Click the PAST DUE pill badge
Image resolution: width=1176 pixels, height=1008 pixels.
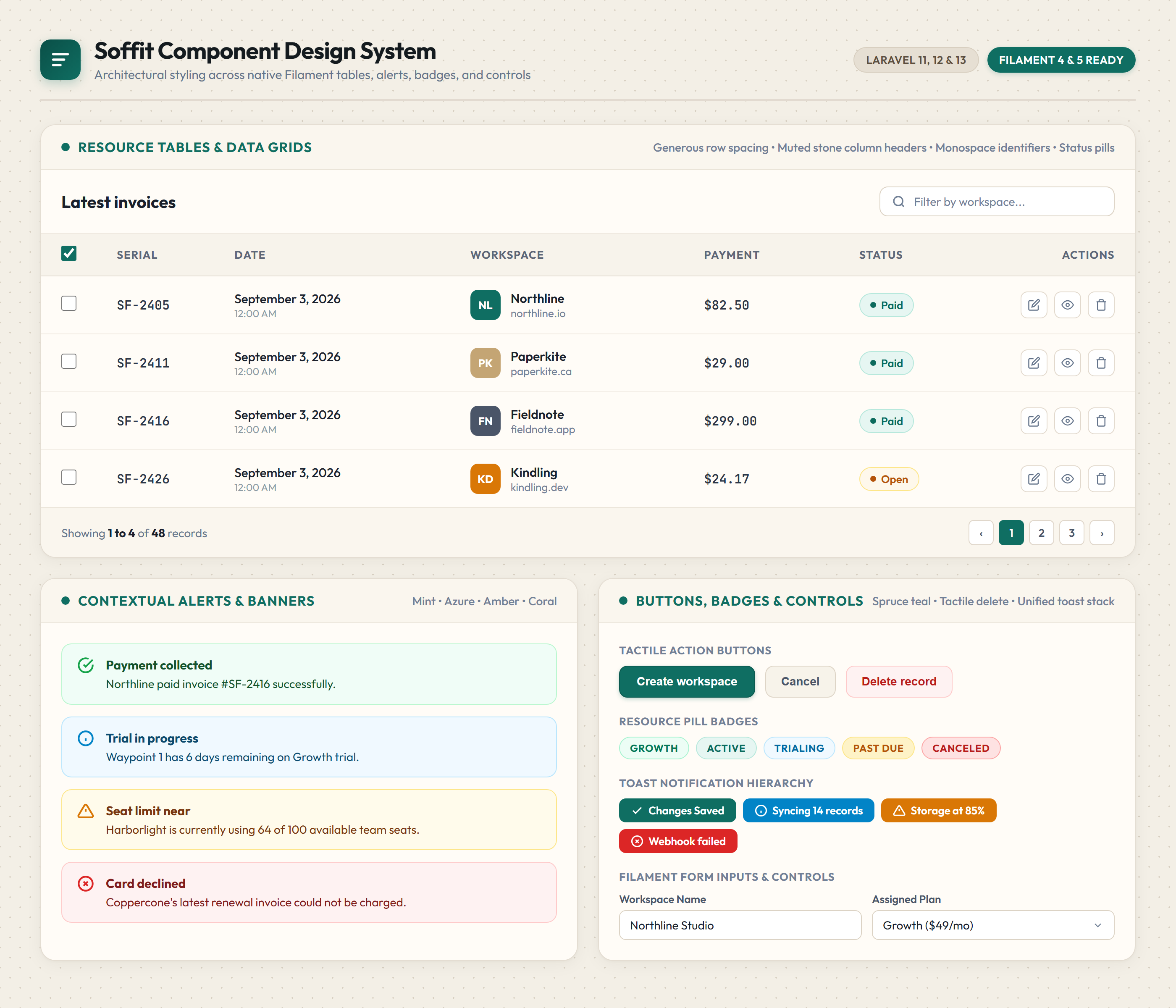[x=878, y=748]
